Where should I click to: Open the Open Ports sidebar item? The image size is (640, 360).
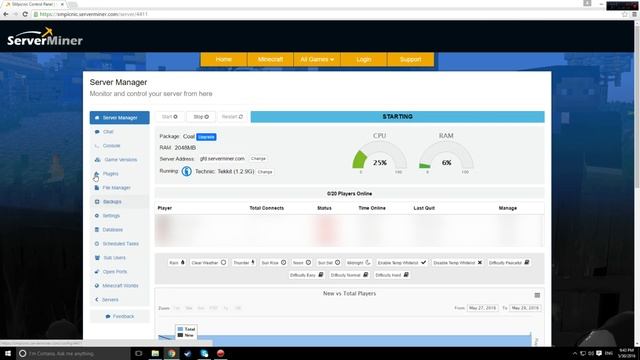[x=119, y=271]
